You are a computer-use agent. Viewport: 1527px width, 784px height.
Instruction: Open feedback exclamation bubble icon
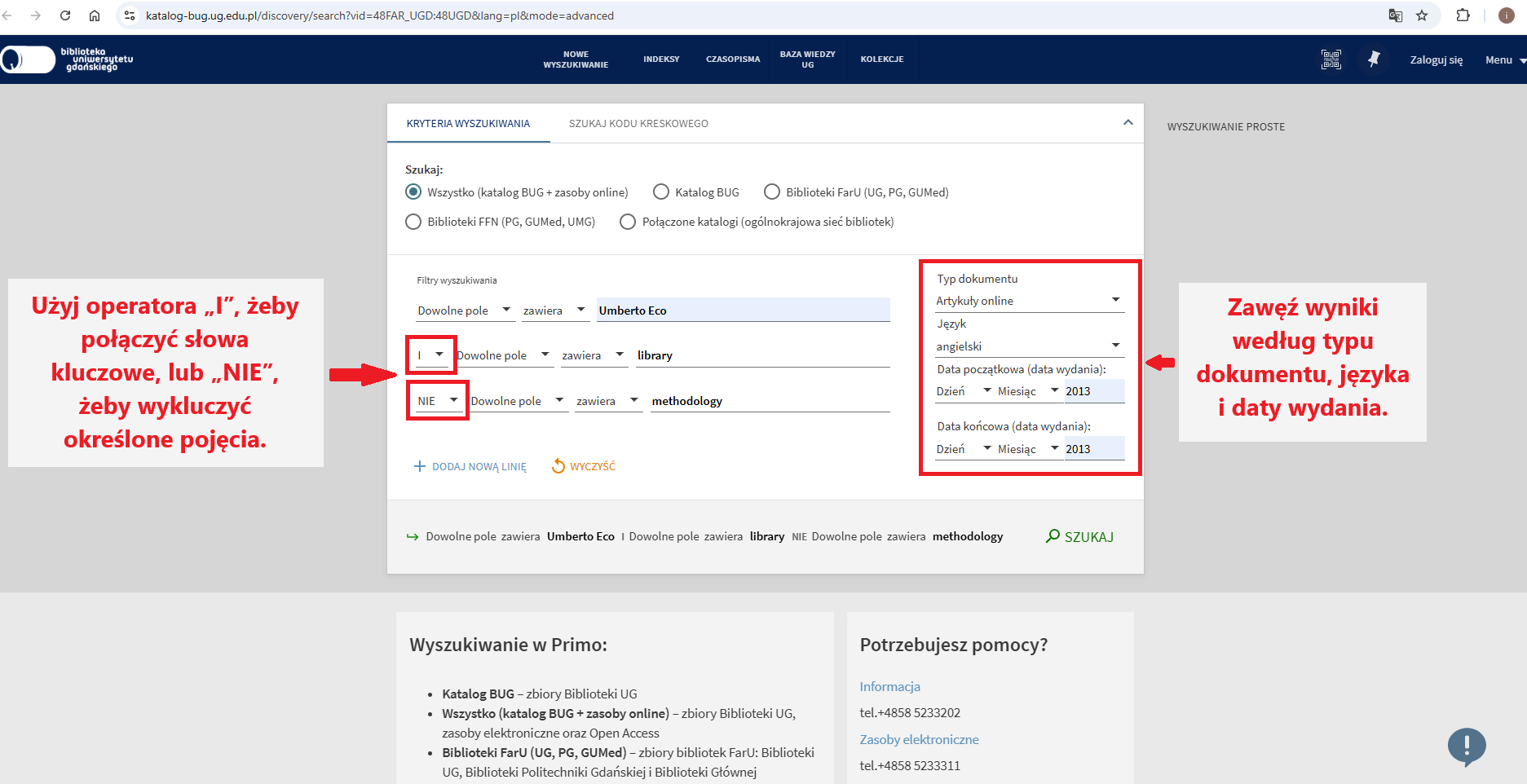click(x=1466, y=746)
